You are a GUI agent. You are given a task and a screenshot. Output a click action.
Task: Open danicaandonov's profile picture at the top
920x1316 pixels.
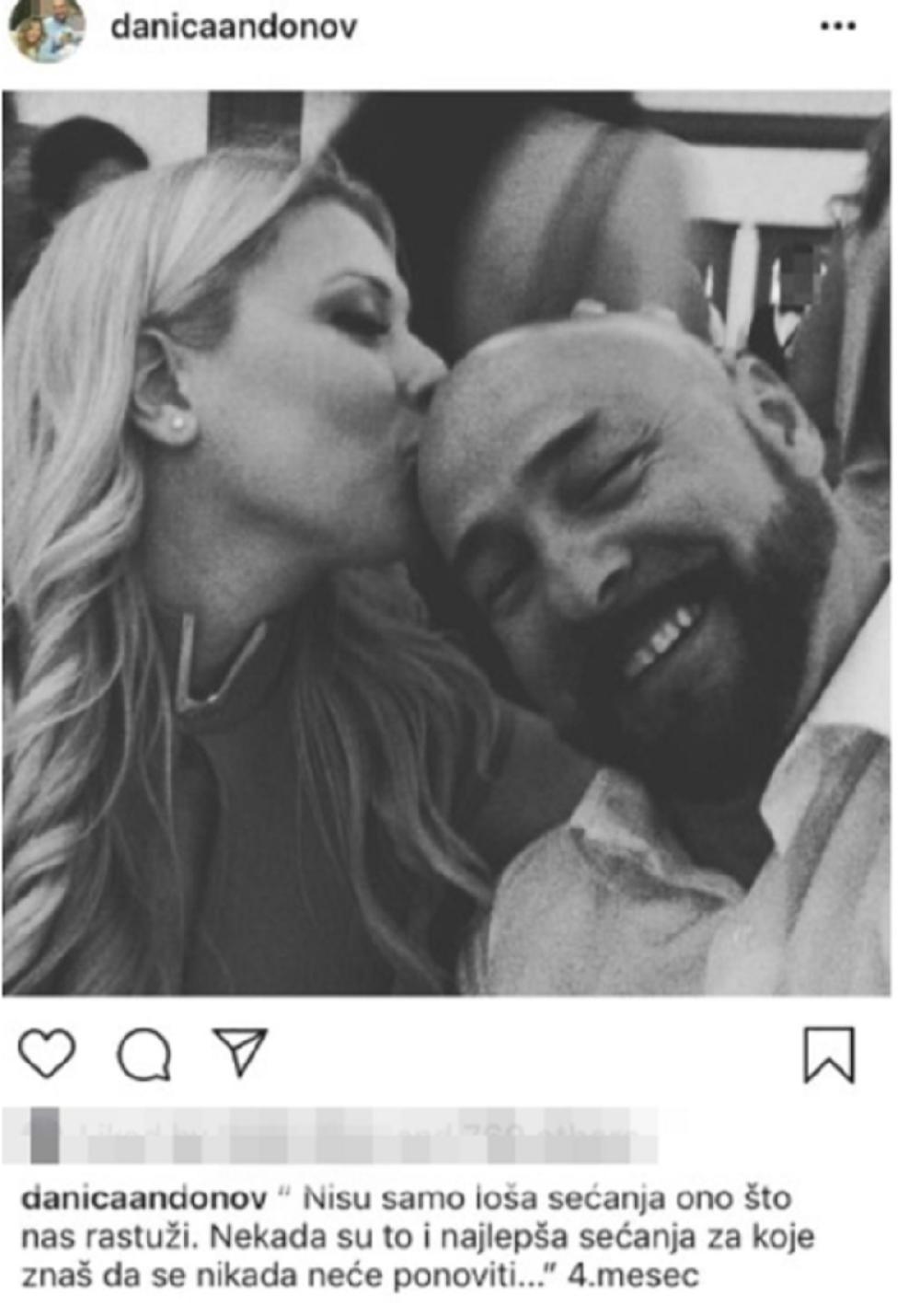pos(47,29)
